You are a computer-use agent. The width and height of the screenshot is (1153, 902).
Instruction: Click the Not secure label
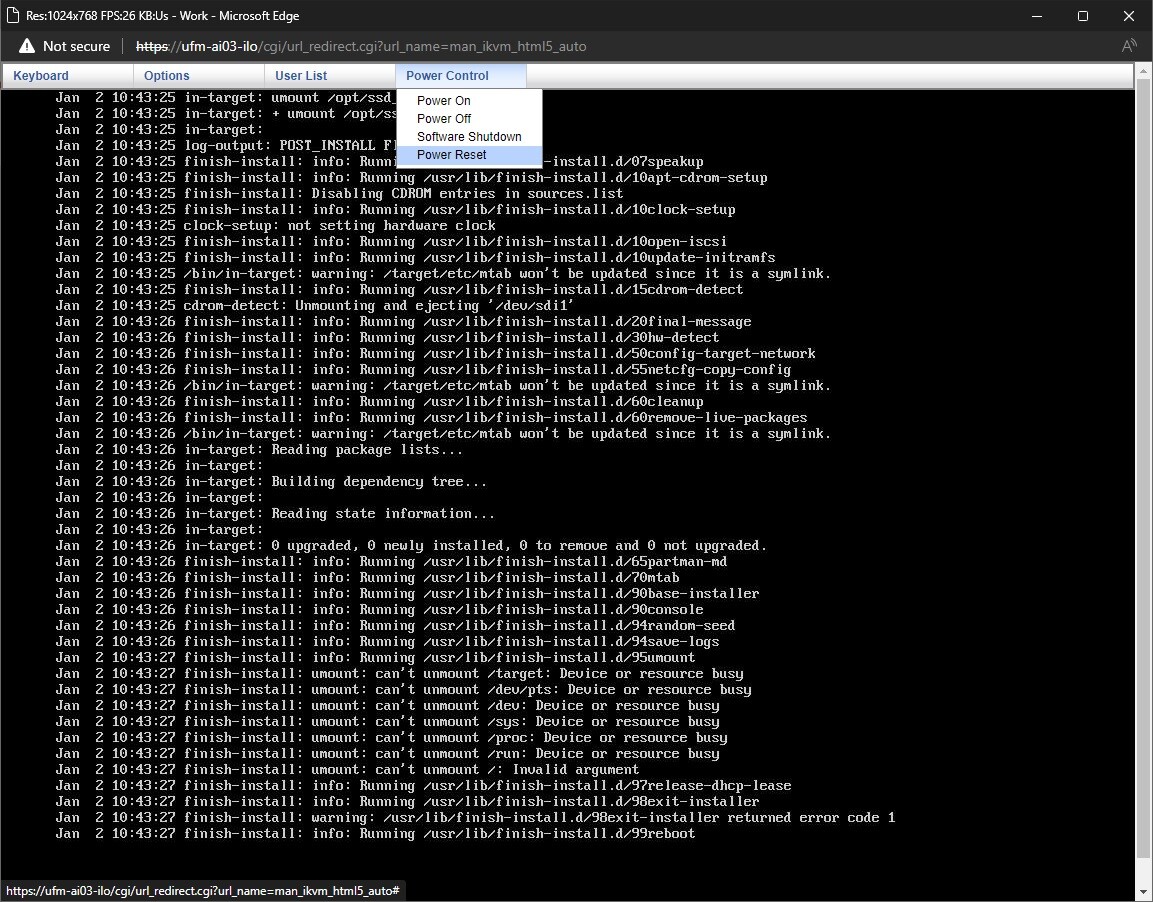pos(76,45)
